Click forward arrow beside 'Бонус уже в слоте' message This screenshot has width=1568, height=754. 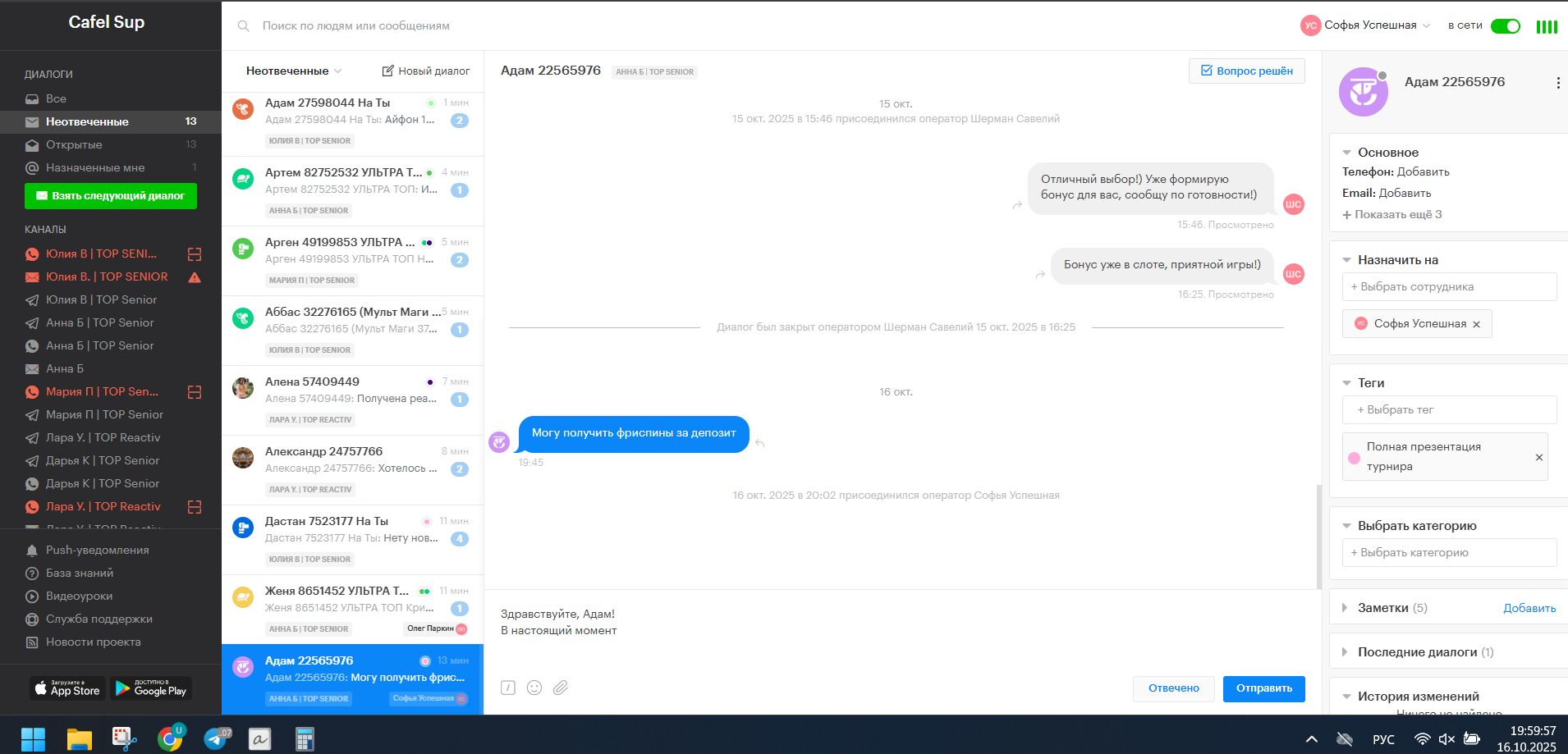point(1040,275)
